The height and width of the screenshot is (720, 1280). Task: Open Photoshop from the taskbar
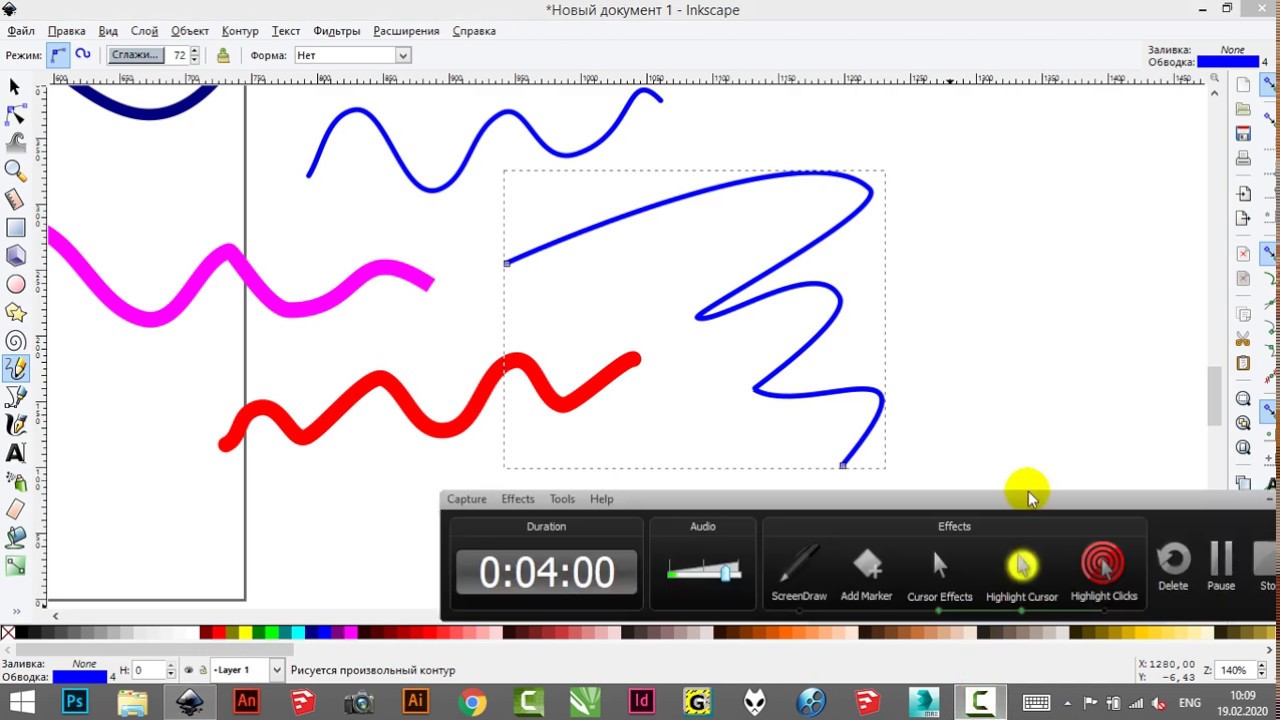(75, 702)
